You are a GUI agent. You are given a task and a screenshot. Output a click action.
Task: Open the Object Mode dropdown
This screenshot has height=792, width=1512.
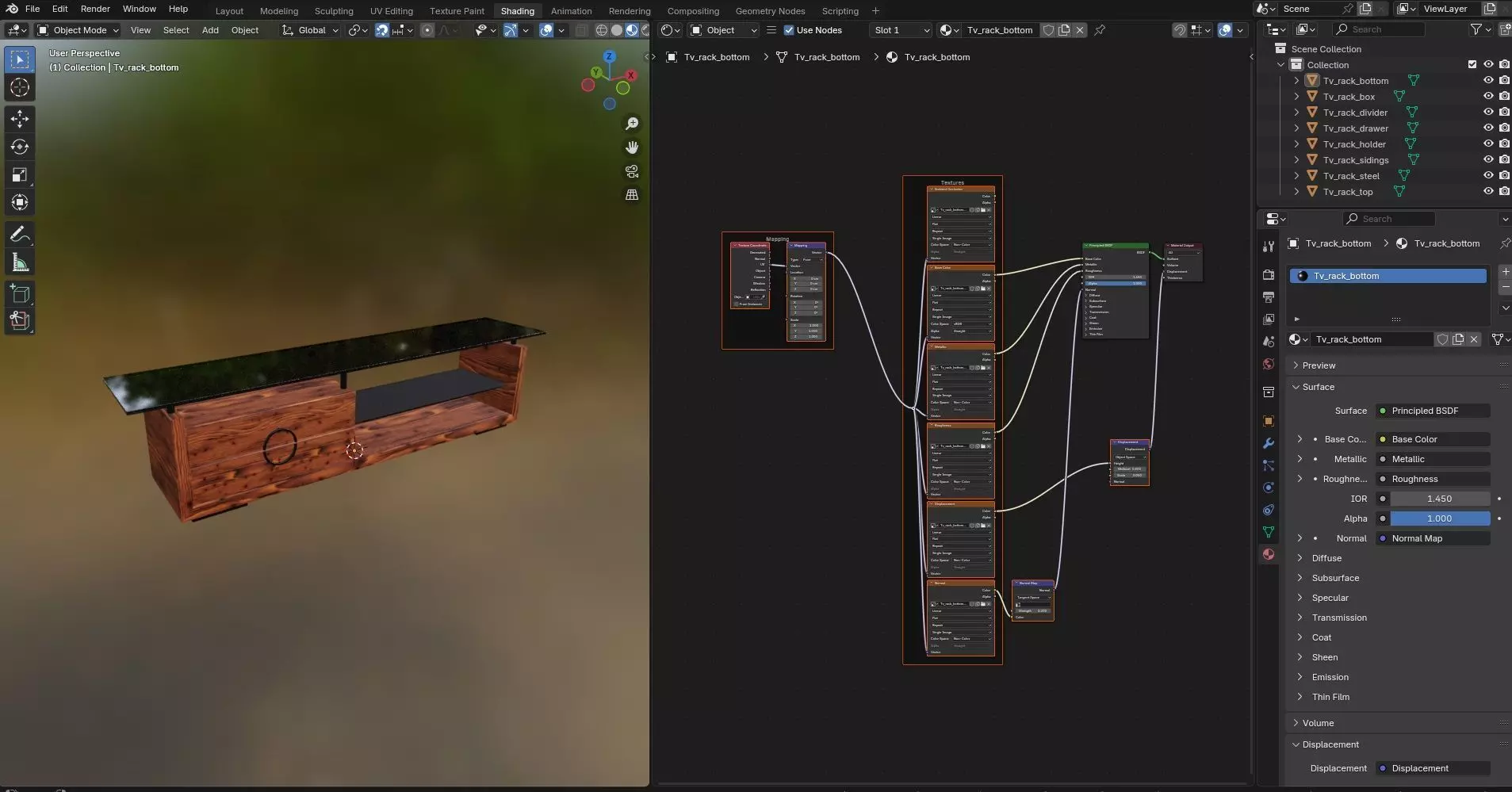tap(78, 30)
